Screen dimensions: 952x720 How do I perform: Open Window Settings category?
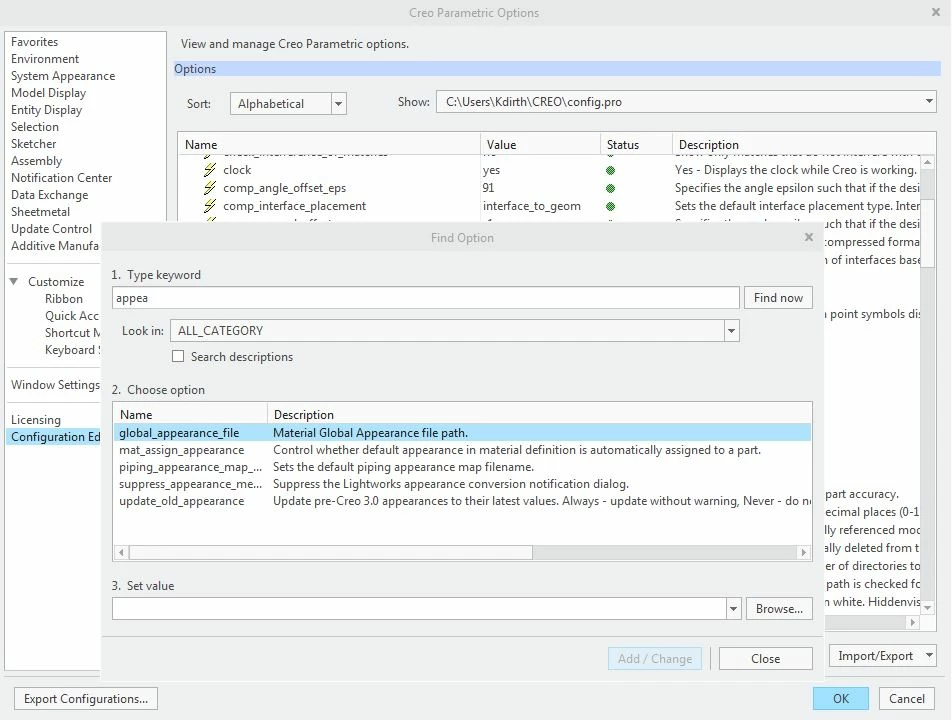pyautogui.click(x=55, y=385)
